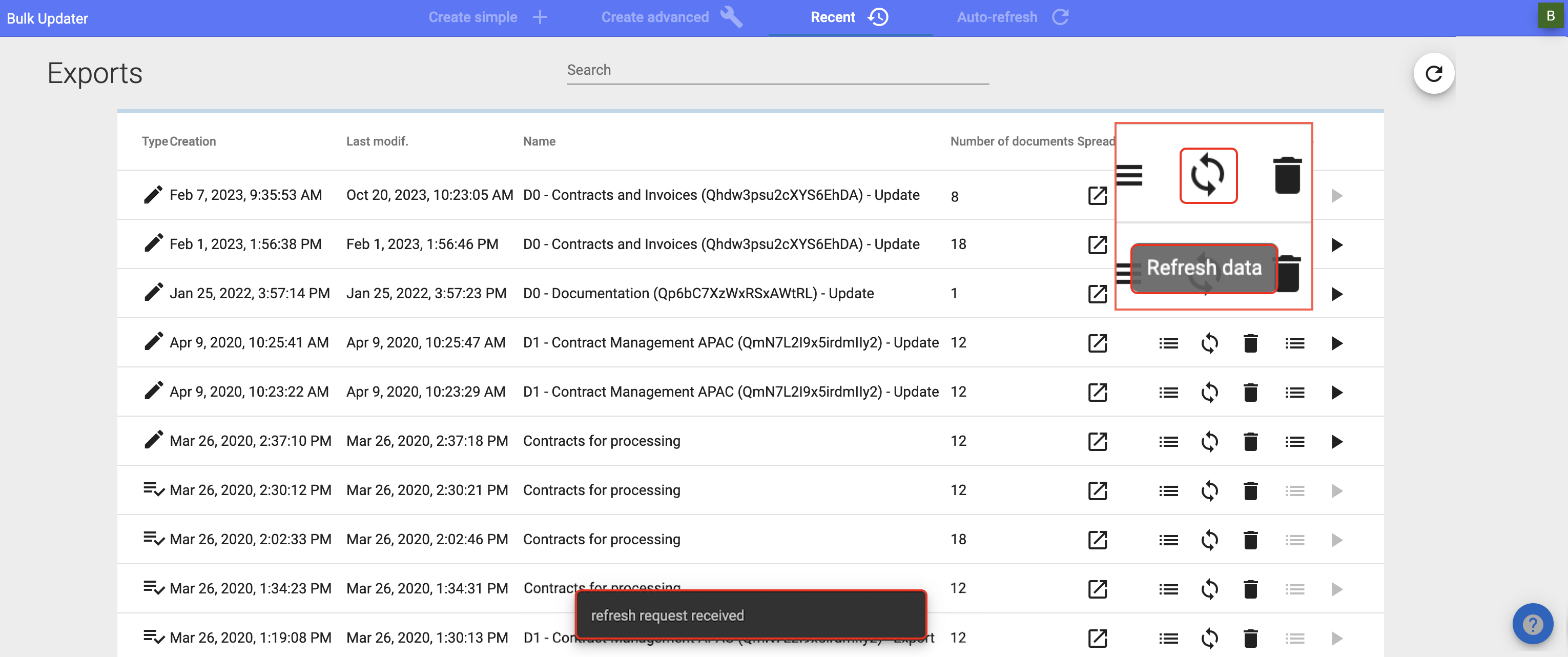1568x657 pixels.
Task: Open spreadsheet for Mar 26, 2020 2:30:12 PM export
Action: tap(1097, 491)
